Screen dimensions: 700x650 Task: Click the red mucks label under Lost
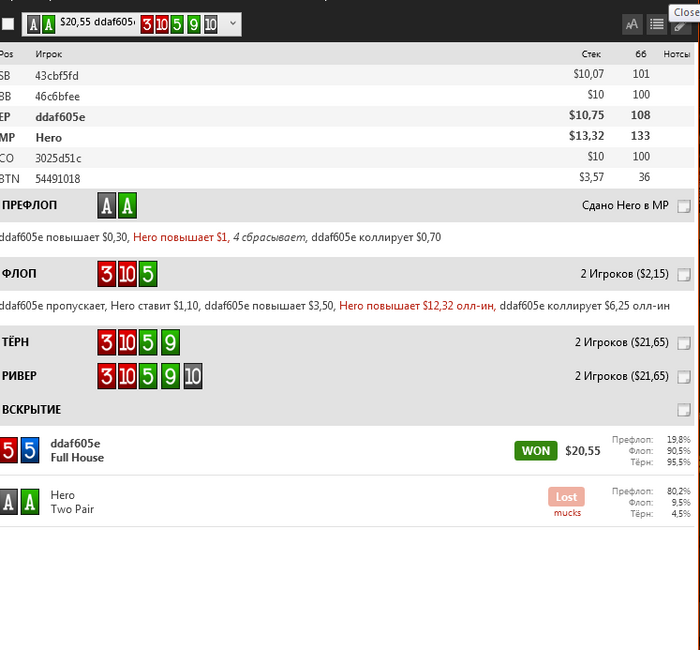click(x=567, y=513)
